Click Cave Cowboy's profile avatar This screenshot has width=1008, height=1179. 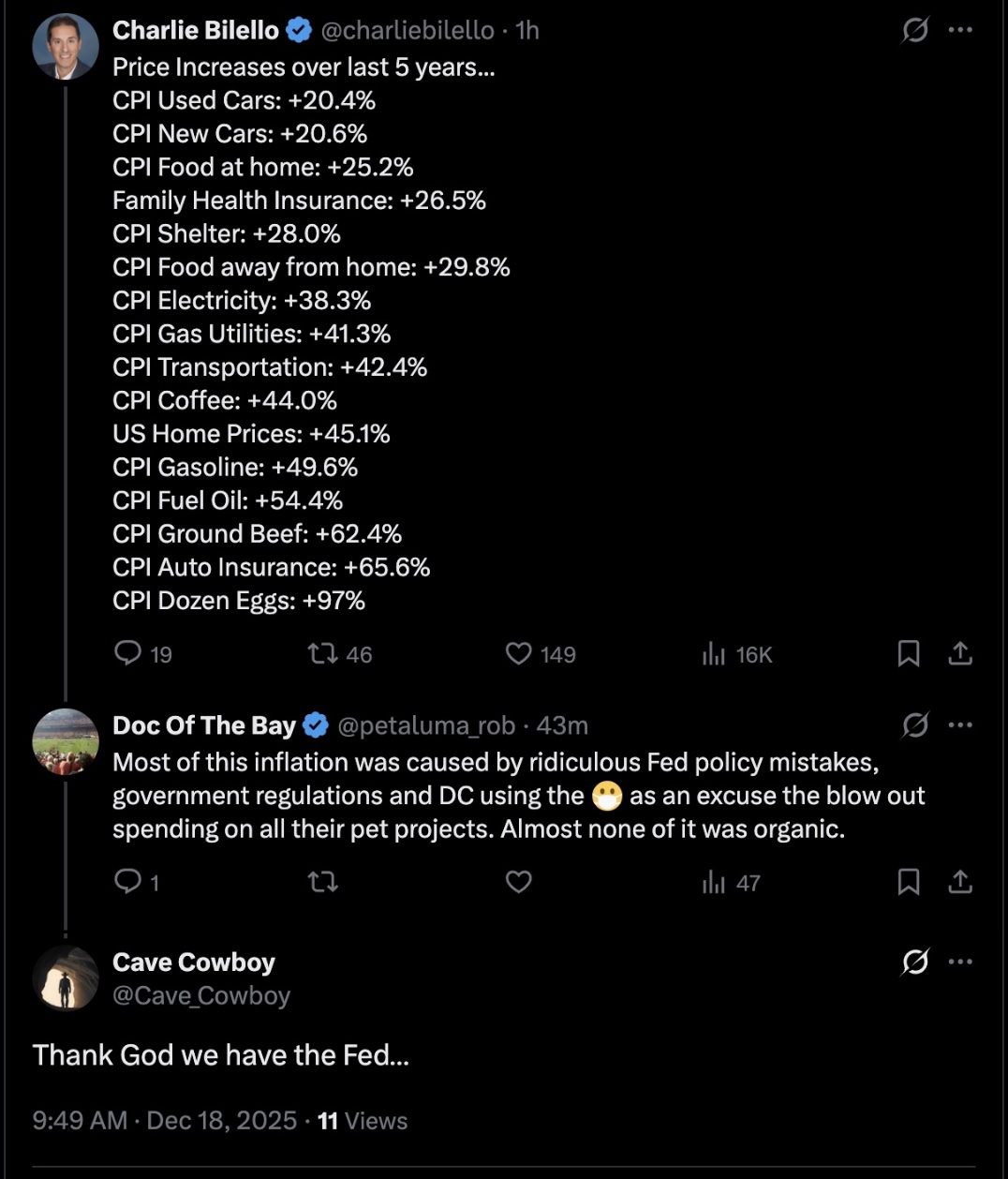tap(66, 978)
